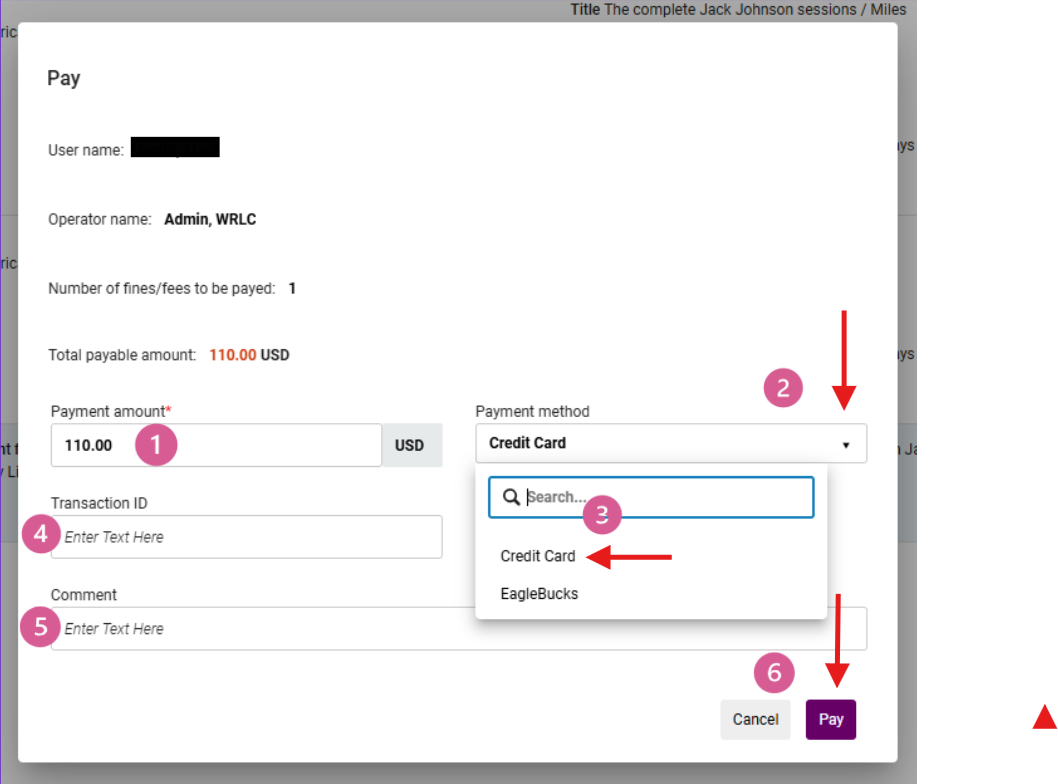This screenshot has height=784, width=1058.
Task: Click into the Transaction ID field
Action: (x=250, y=537)
